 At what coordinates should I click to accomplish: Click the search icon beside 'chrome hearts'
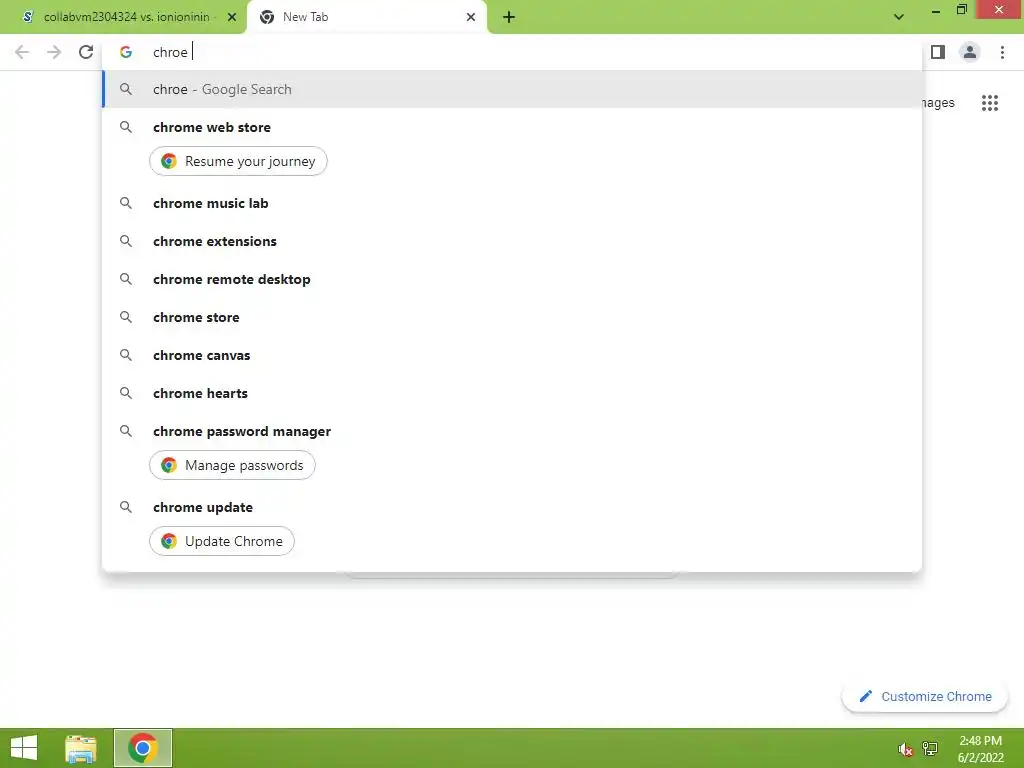(x=126, y=393)
